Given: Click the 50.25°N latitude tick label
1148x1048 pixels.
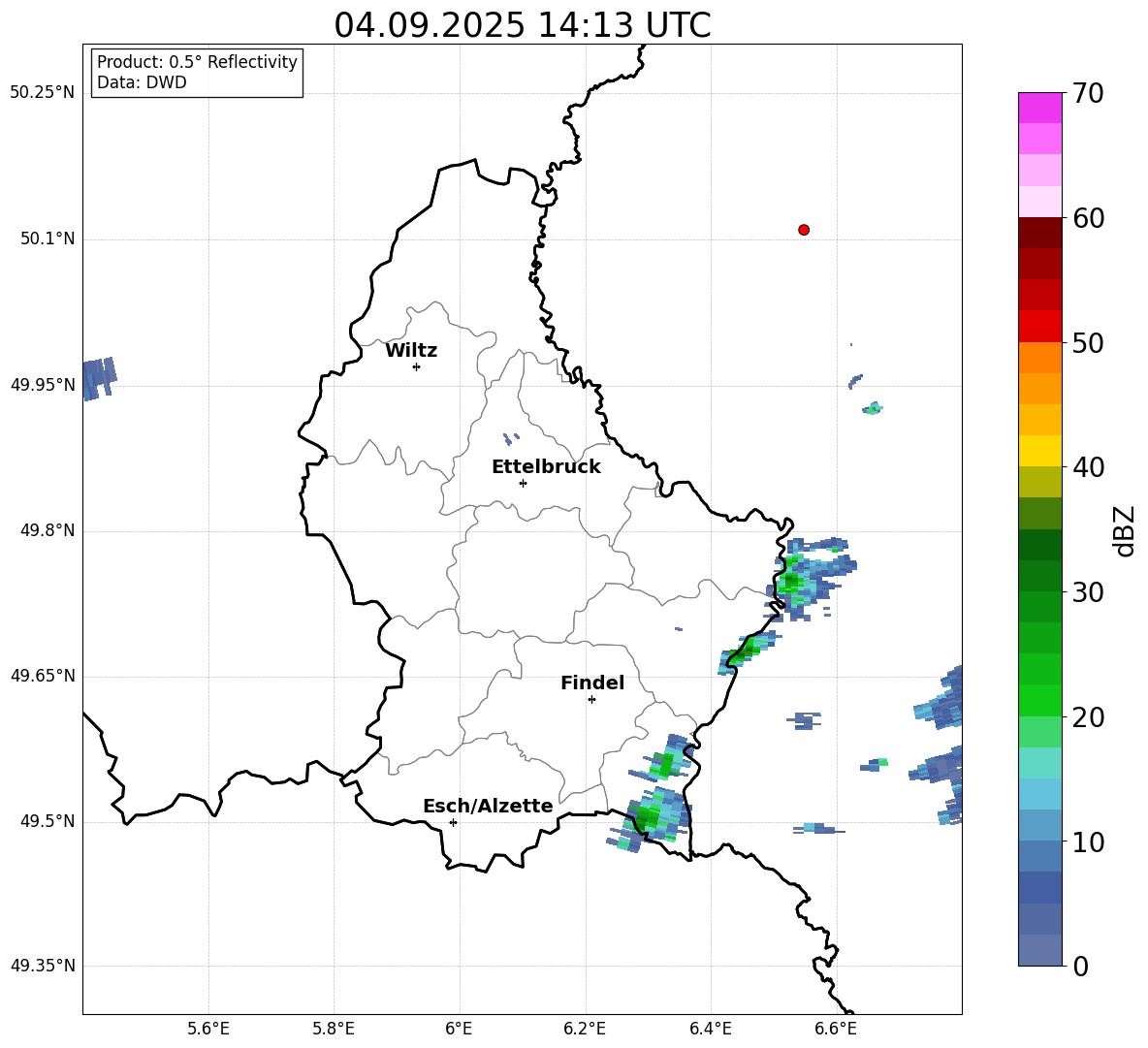Looking at the screenshot, I should click(42, 93).
